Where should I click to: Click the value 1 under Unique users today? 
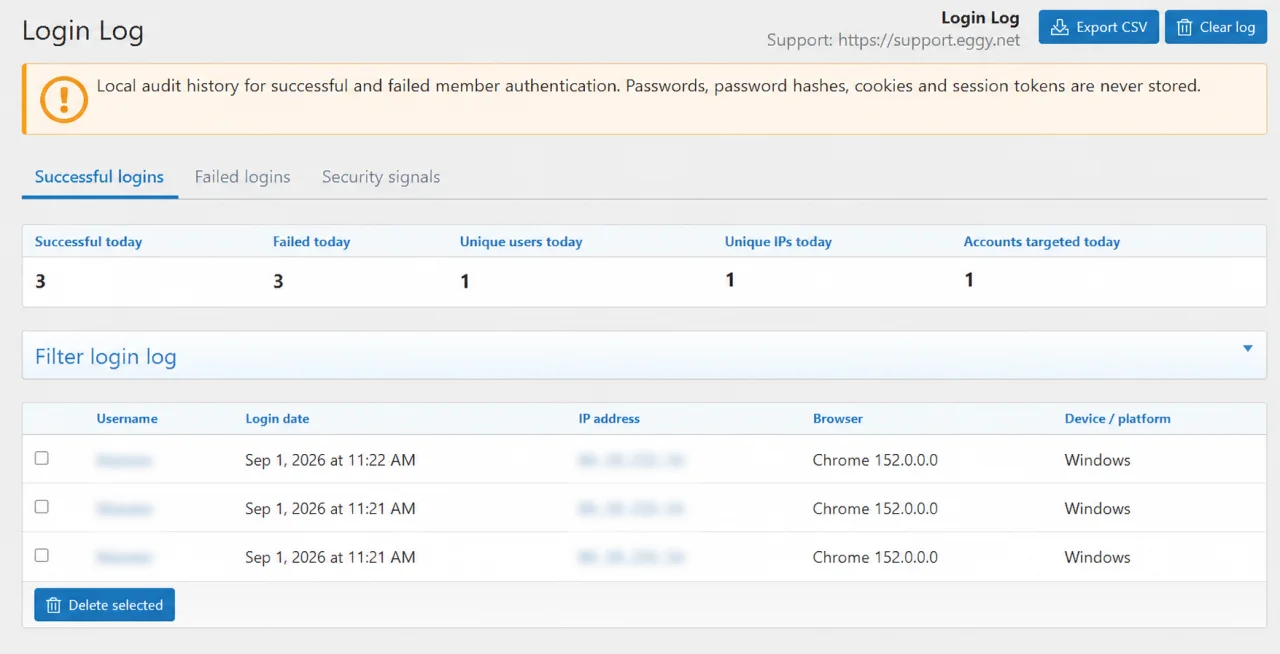click(465, 282)
